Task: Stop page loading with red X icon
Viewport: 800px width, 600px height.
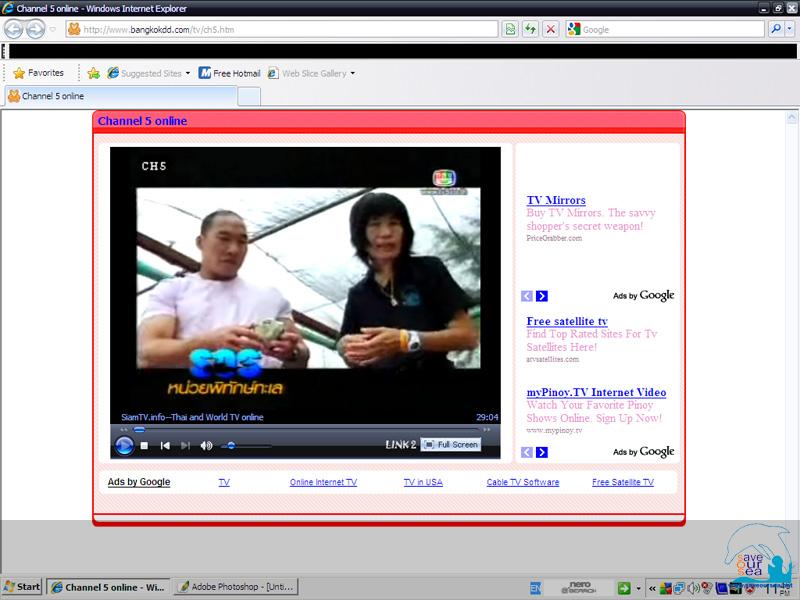Action: tap(551, 29)
